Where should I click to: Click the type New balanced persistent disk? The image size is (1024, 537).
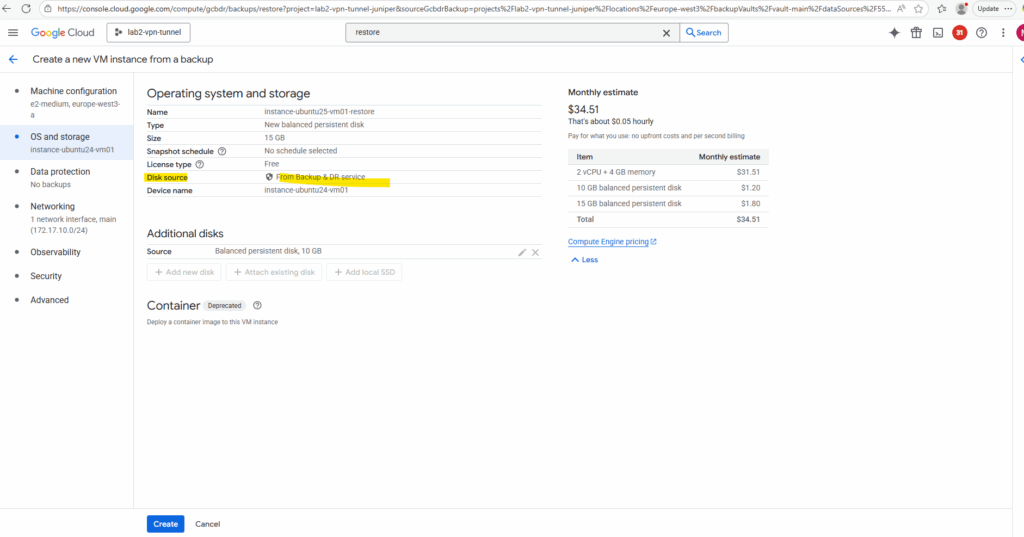click(314, 125)
